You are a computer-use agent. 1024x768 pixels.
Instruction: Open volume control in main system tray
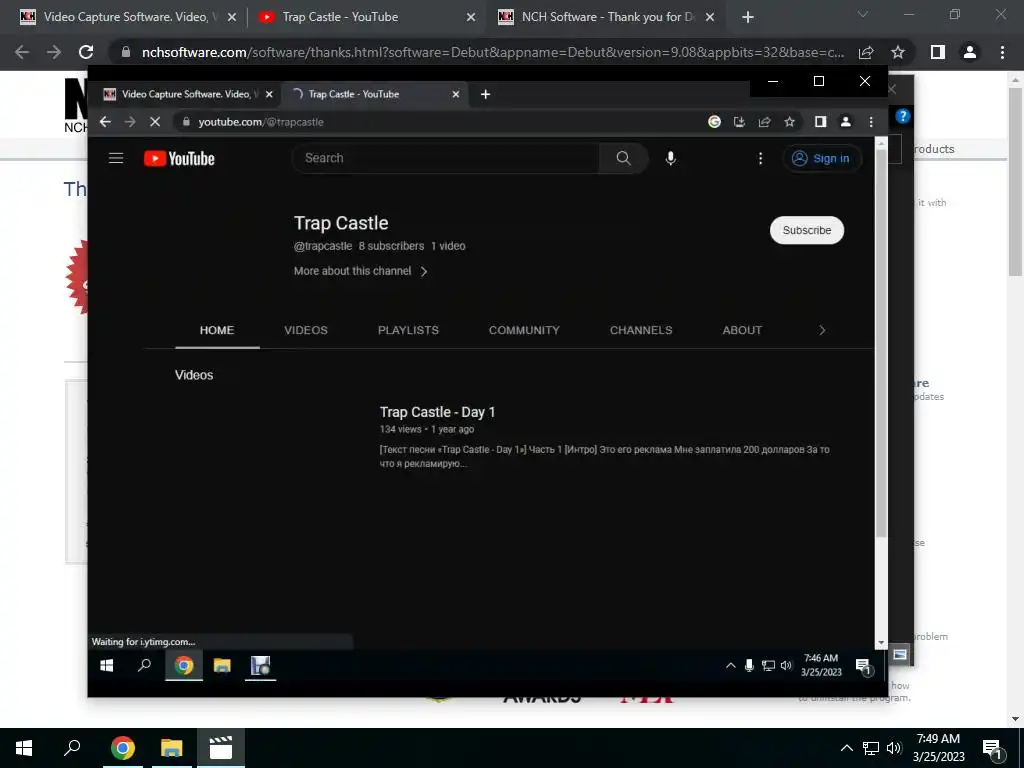894,748
